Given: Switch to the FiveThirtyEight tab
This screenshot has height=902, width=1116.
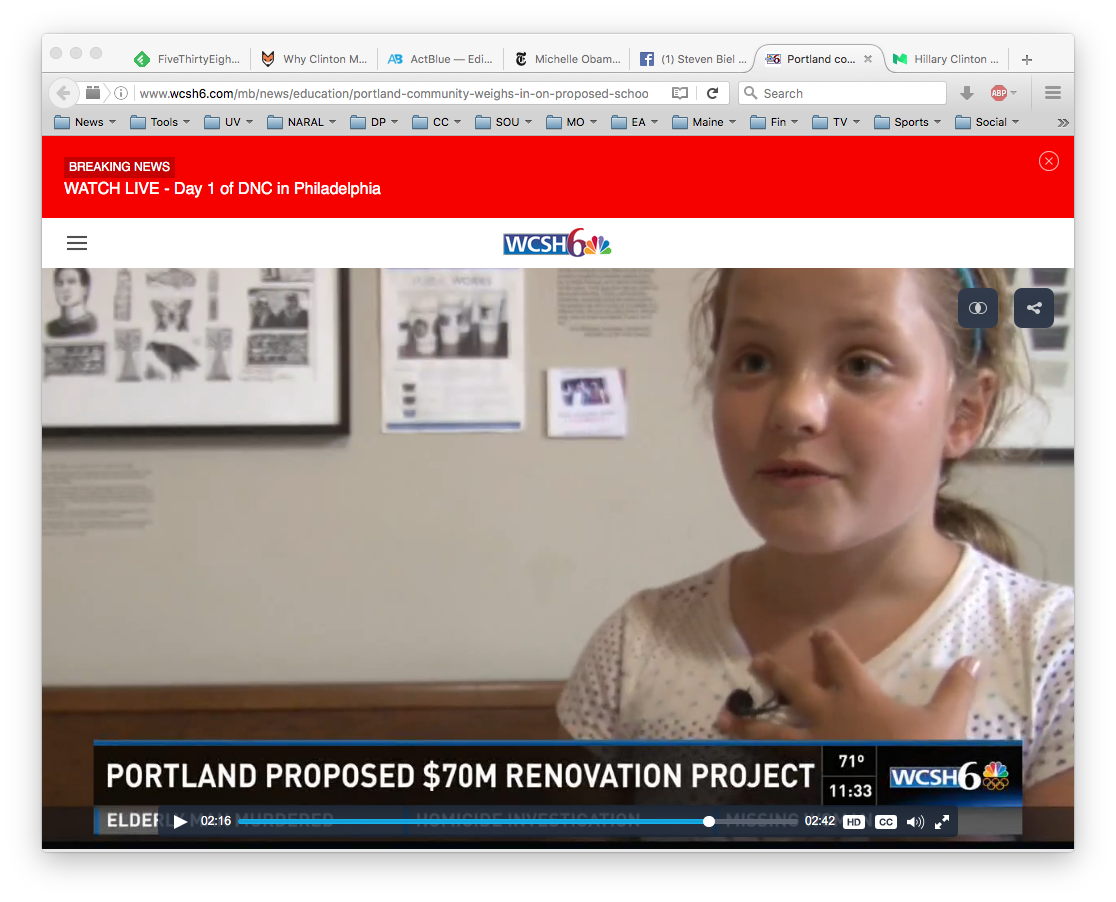Looking at the screenshot, I should click(x=187, y=59).
